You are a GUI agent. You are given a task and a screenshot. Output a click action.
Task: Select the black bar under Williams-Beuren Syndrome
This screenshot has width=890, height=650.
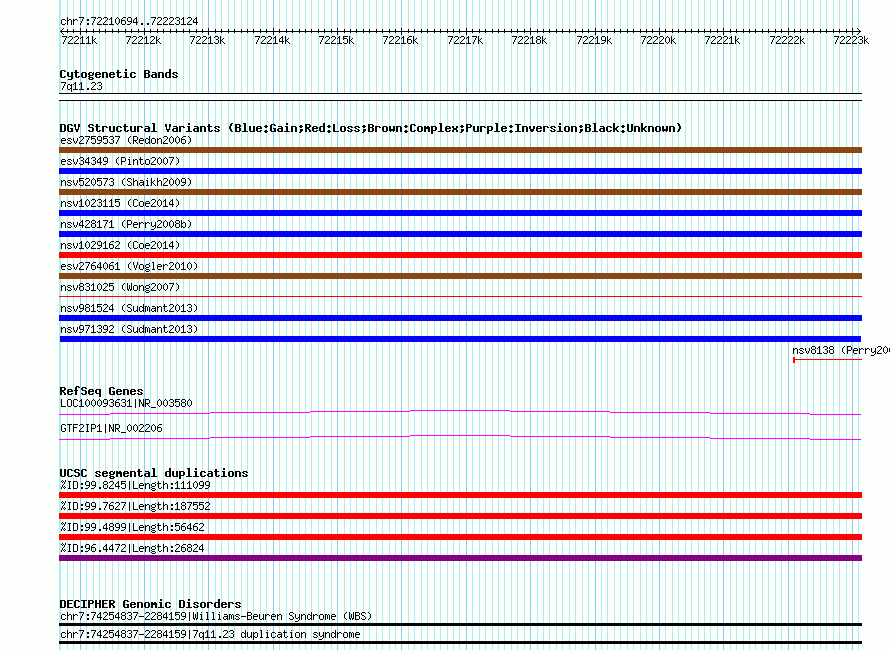(x=460, y=624)
